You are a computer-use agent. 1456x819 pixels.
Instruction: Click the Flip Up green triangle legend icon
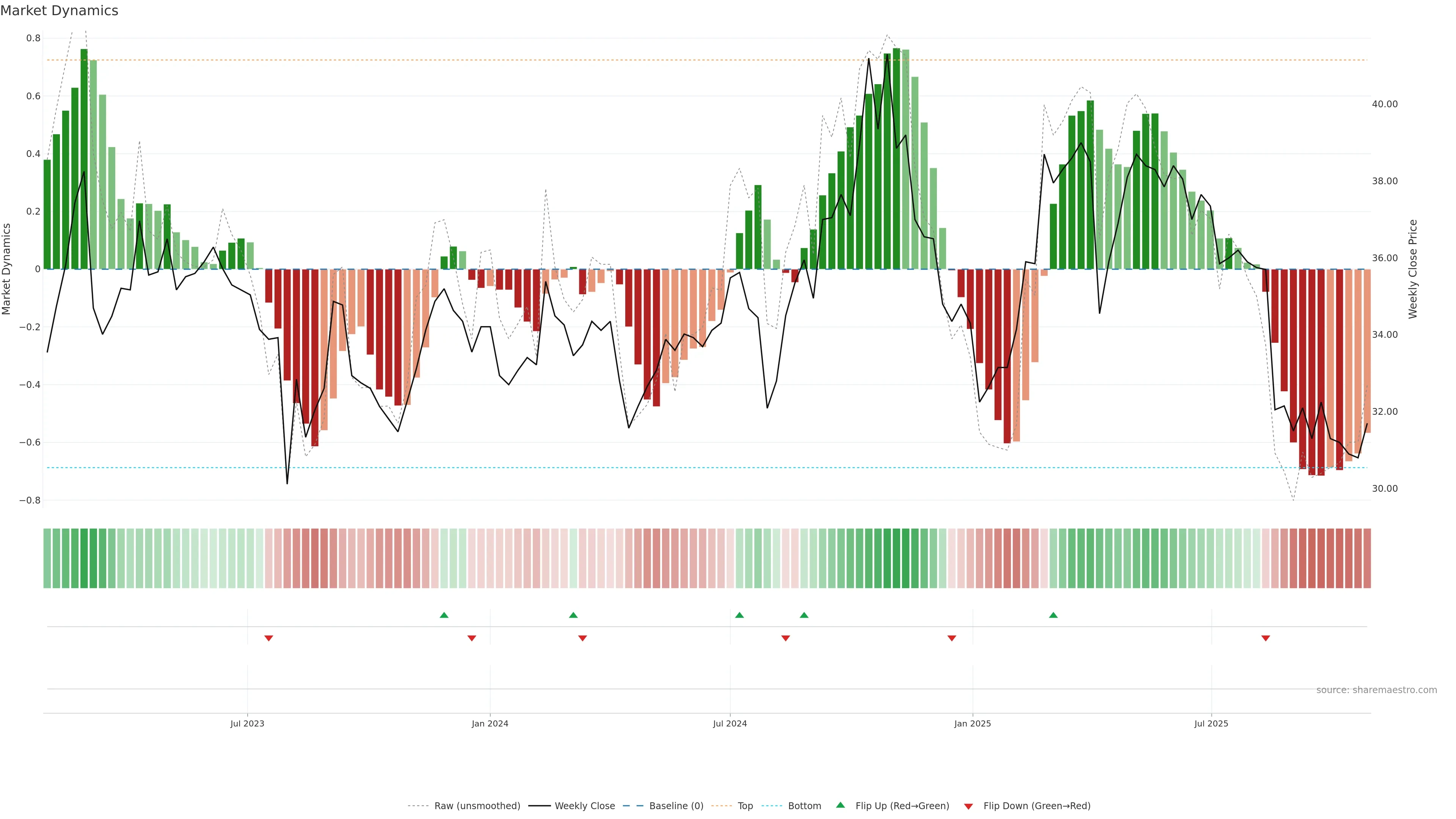pyautogui.click(x=841, y=805)
